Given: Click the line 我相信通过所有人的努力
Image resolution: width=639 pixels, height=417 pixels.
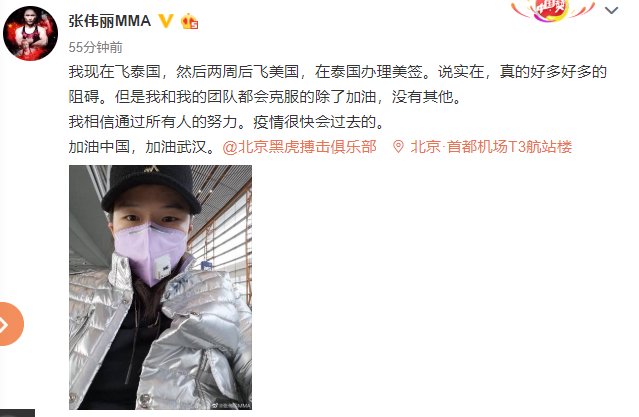Looking at the screenshot, I should (226, 122).
